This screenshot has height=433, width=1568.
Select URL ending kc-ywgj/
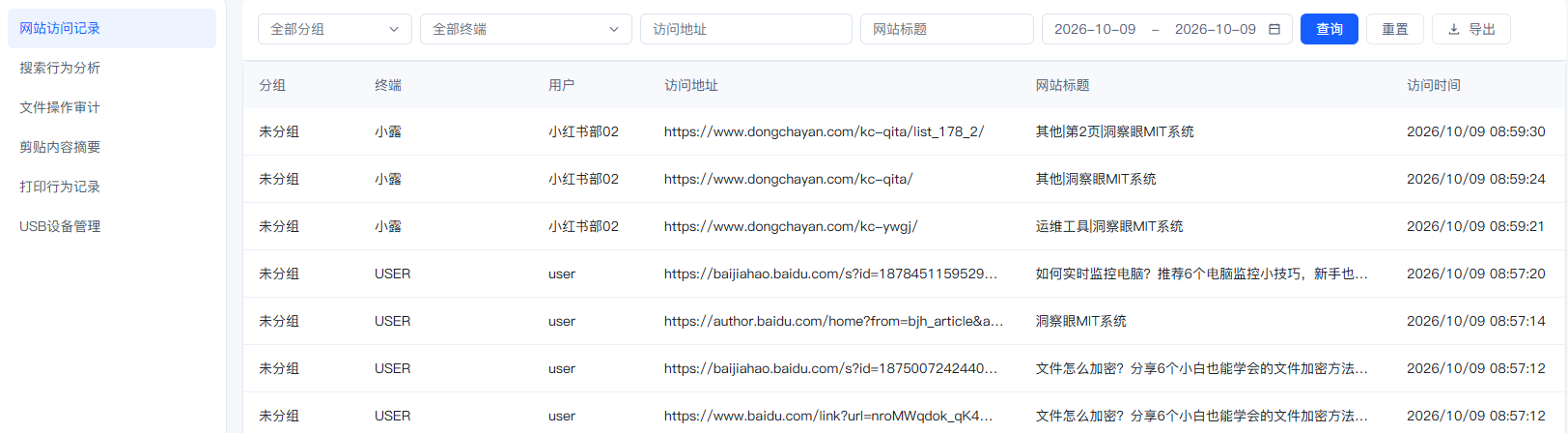coord(791,226)
